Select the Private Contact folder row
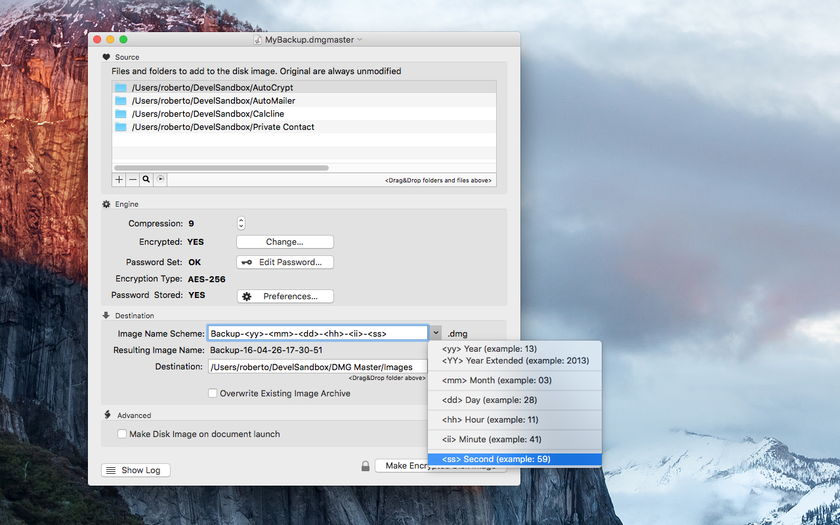840x525 pixels. 304,127
